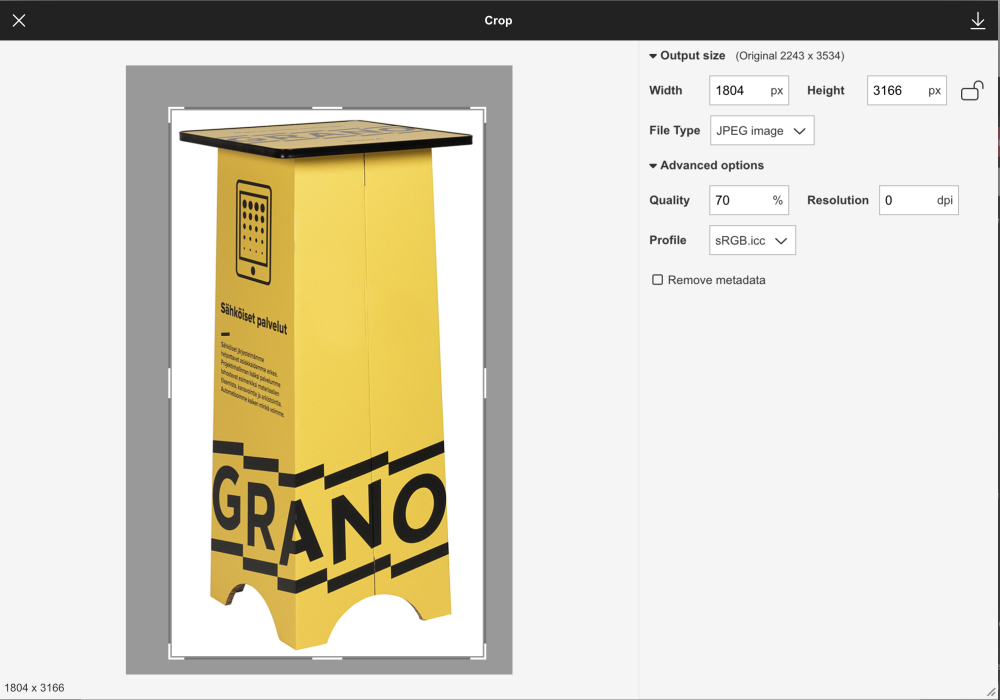Open the Profile sRGB.icc dropdown
The height and width of the screenshot is (700, 1000).
click(x=752, y=240)
